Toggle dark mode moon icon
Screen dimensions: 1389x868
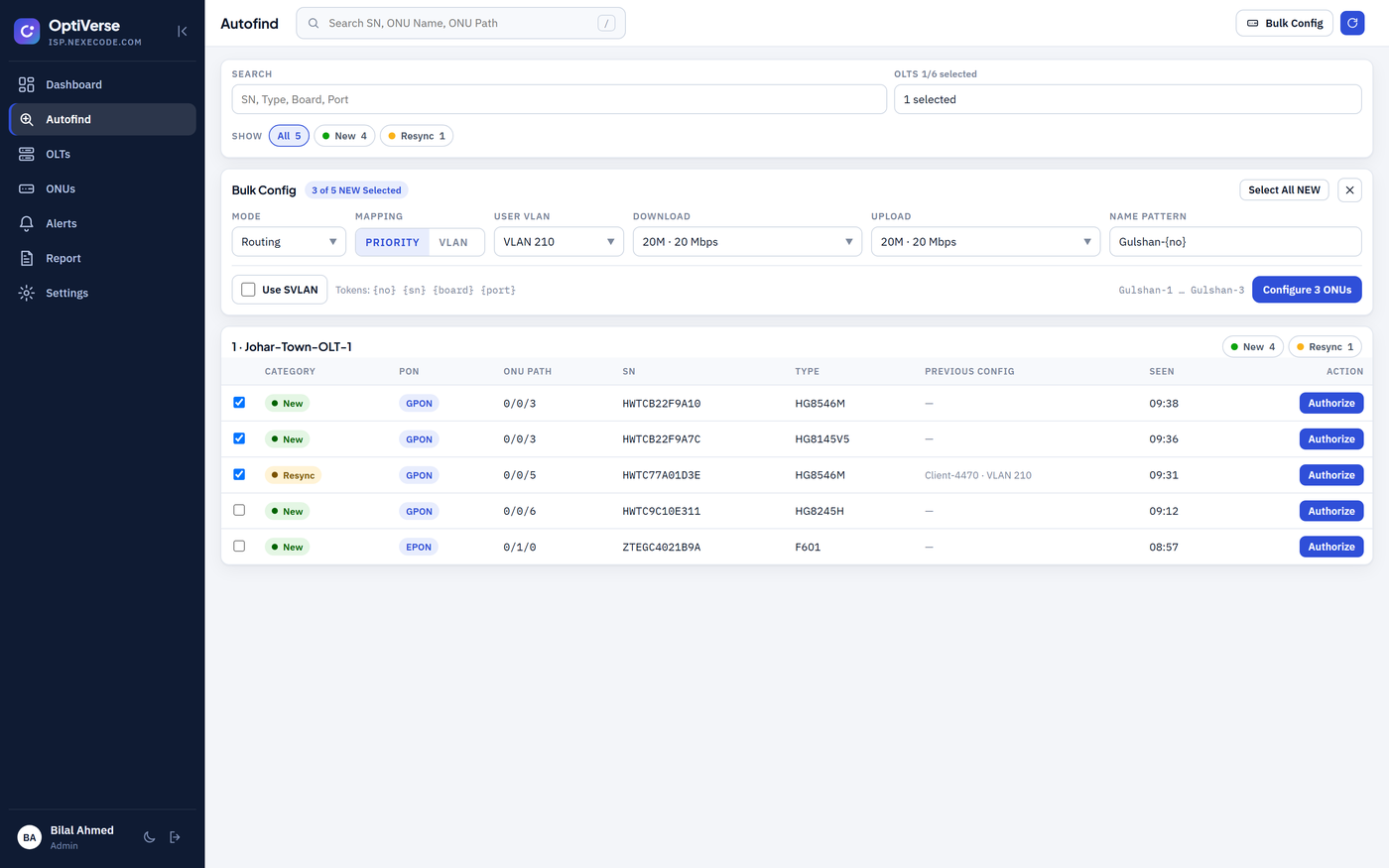pyautogui.click(x=150, y=837)
